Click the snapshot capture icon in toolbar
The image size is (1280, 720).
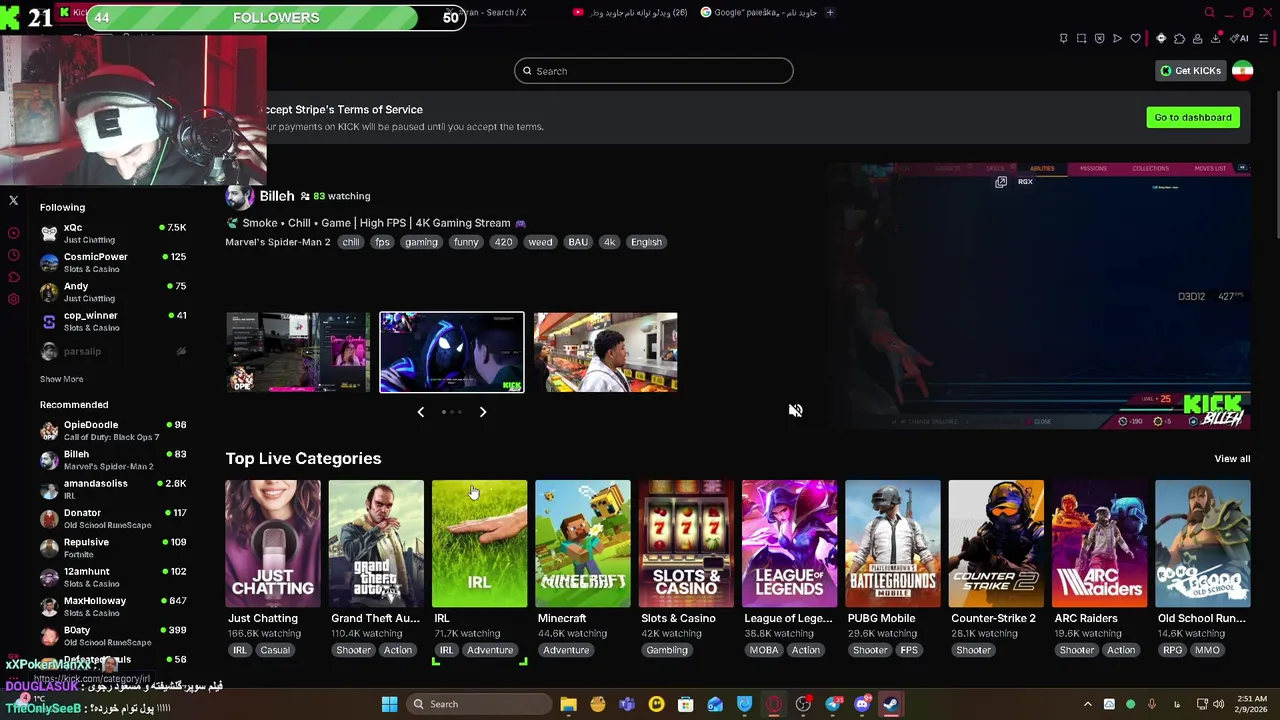click(1081, 38)
